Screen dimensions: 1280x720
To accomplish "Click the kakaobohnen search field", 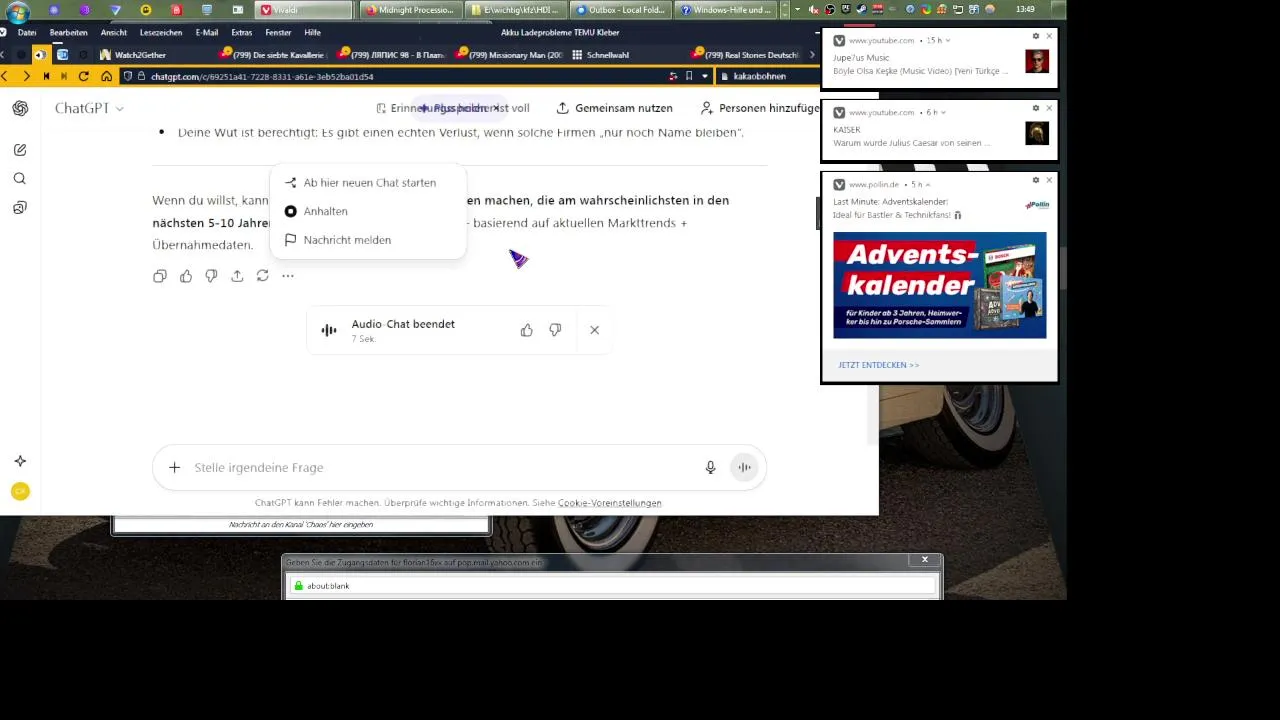I will pyautogui.click(x=770, y=76).
